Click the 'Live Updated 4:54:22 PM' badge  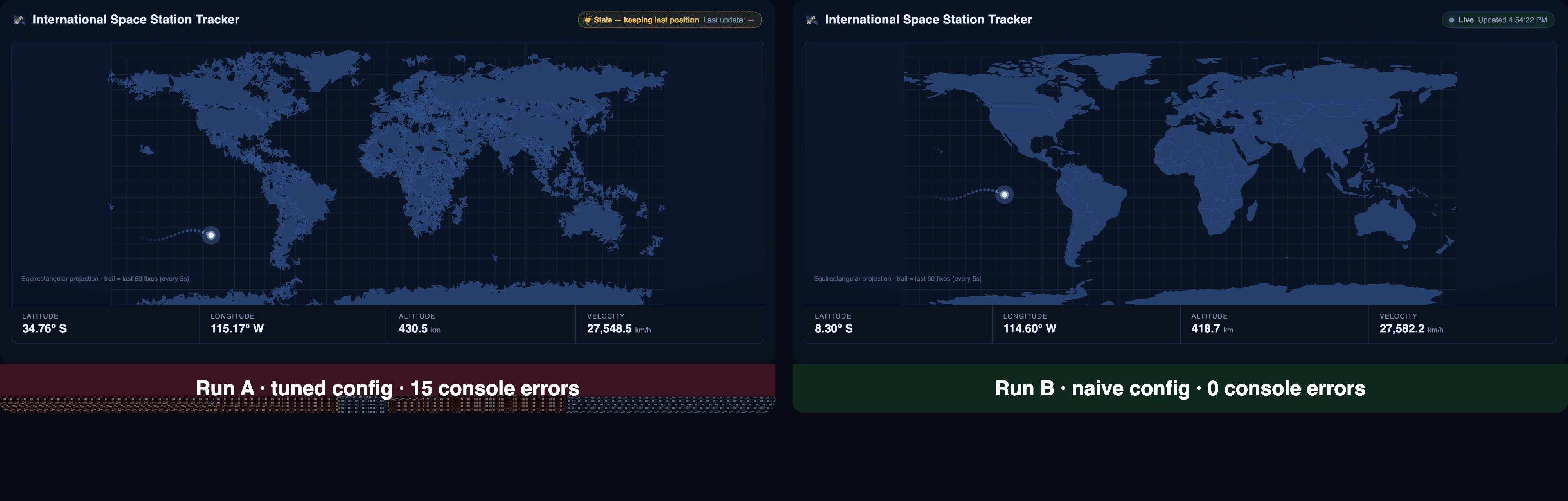coord(1498,20)
